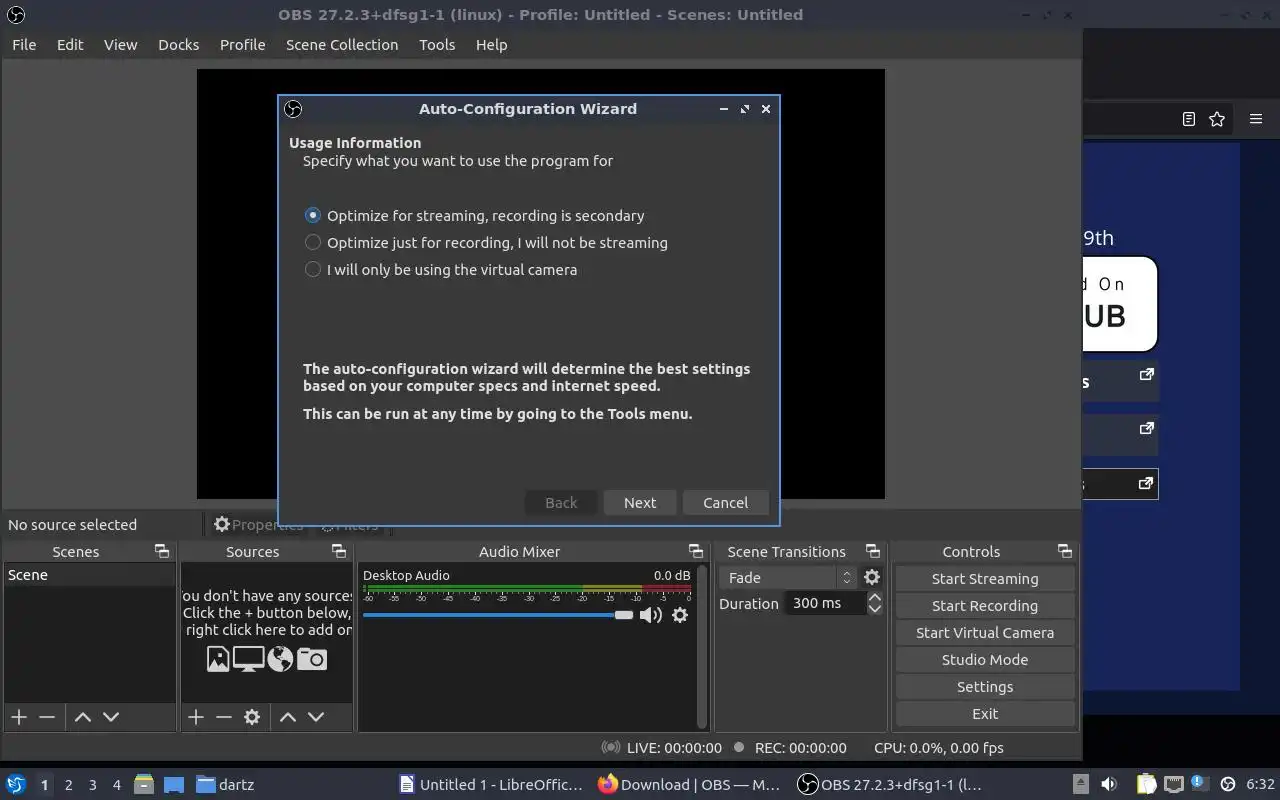
Task: Open the system start menu icon on the taskbar
Action: (x=16, y=784)
